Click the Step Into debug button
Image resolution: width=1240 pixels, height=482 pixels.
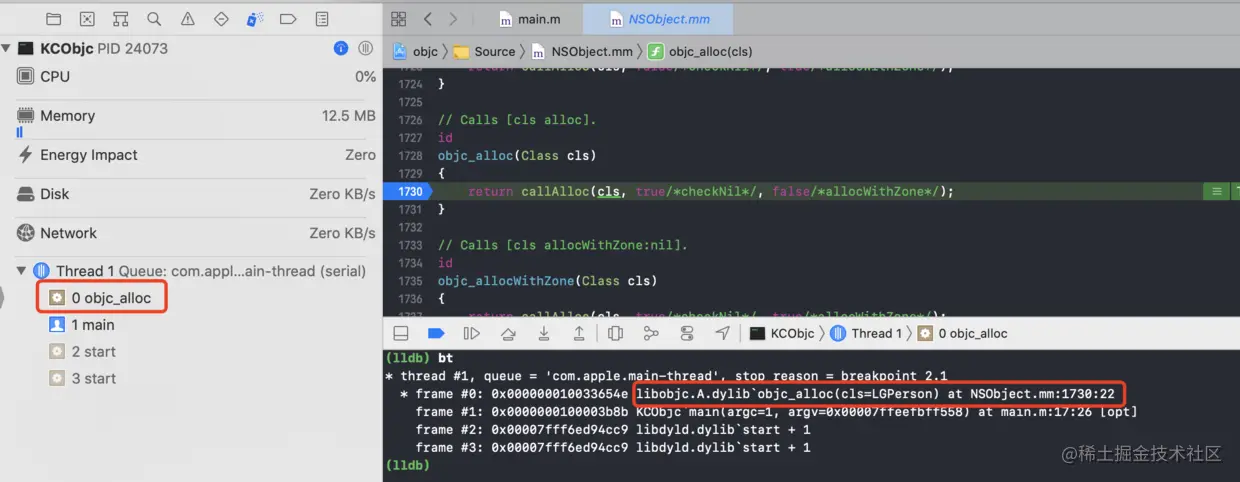click(x=543, y=333)
